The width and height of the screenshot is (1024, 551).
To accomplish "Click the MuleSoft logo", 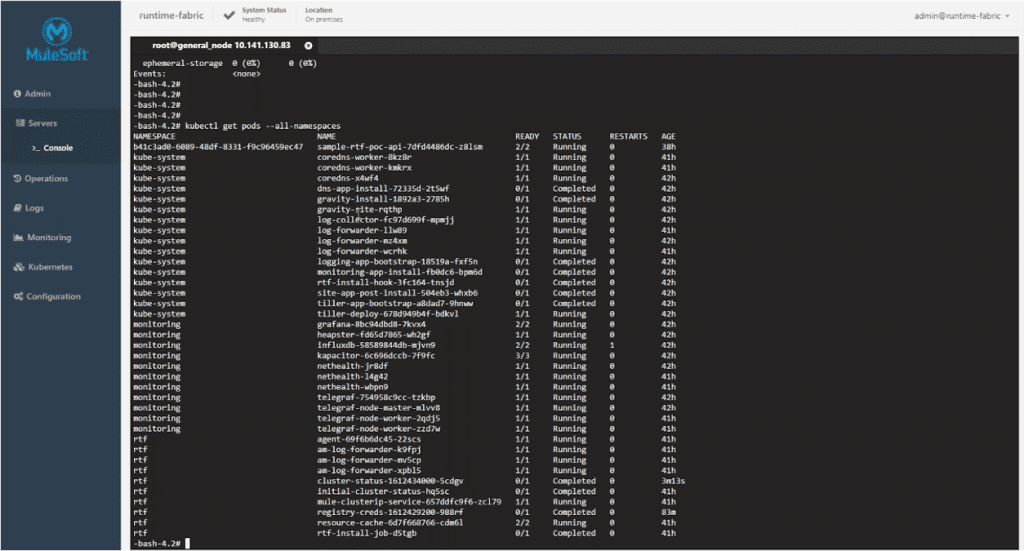I will (57, 39).
